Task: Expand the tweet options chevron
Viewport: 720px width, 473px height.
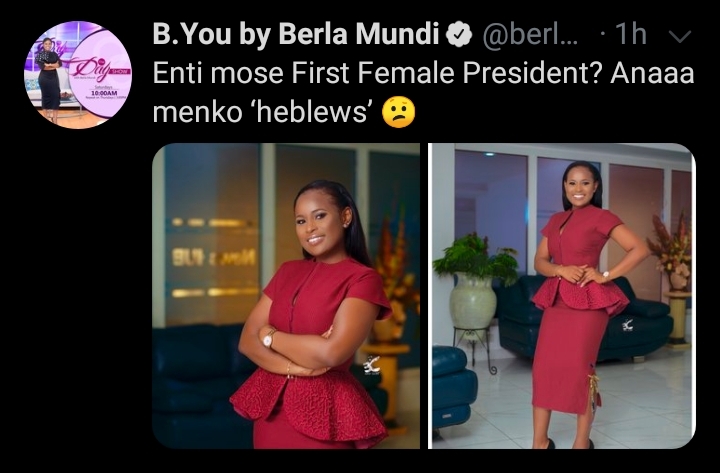Action: click(680, 36)
